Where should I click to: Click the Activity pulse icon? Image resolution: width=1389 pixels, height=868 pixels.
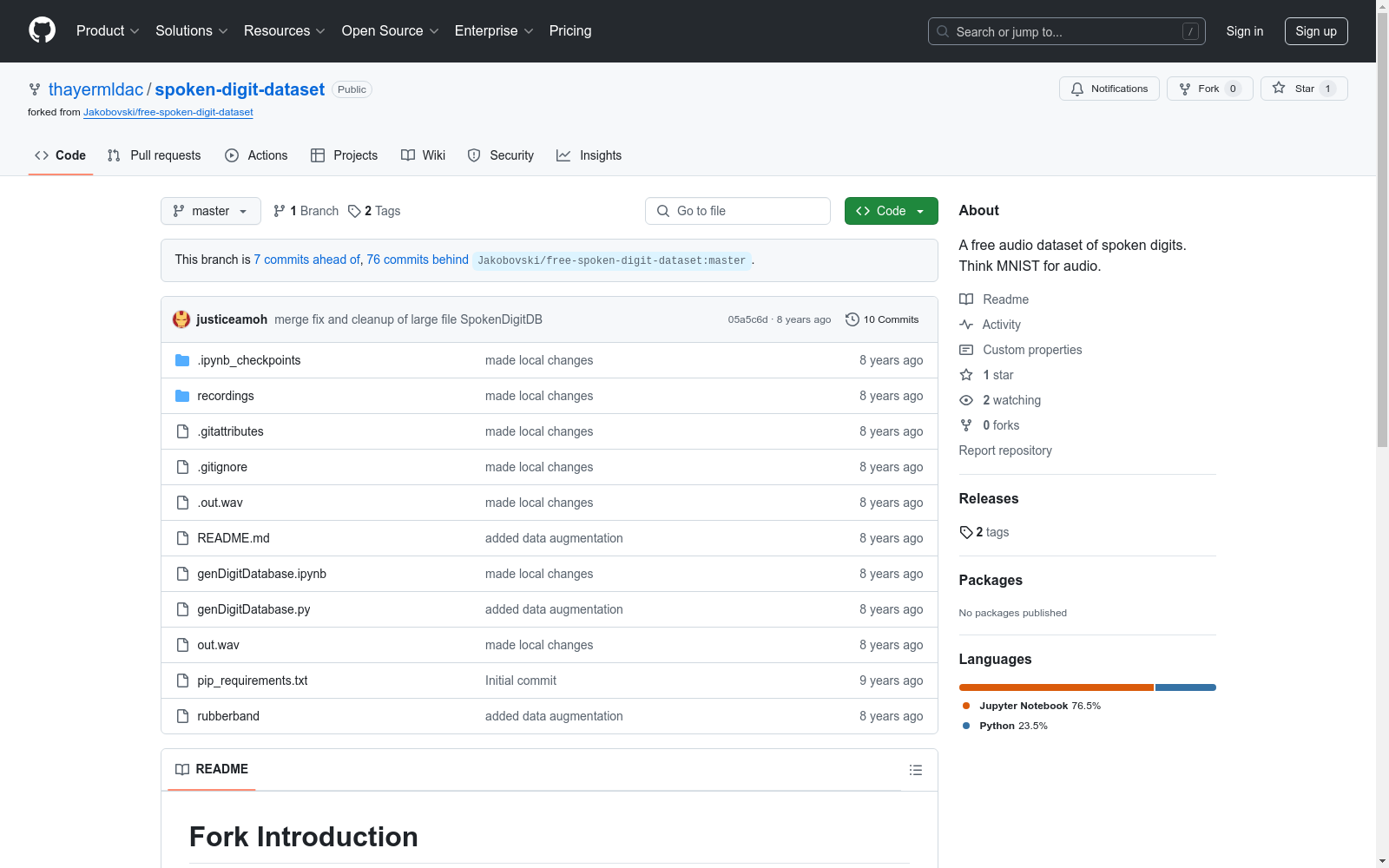[966, 325]
